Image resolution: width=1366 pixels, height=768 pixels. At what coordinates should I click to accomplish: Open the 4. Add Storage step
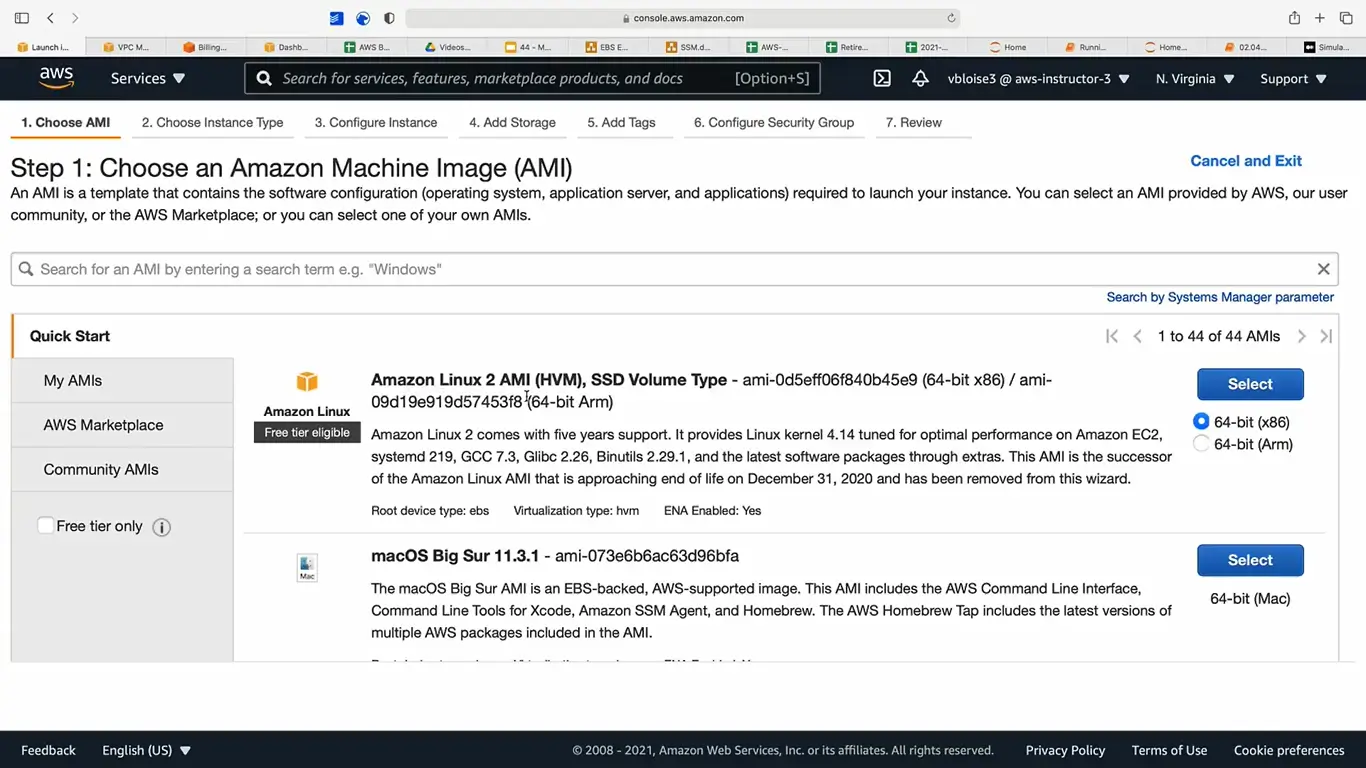(512, 122)
